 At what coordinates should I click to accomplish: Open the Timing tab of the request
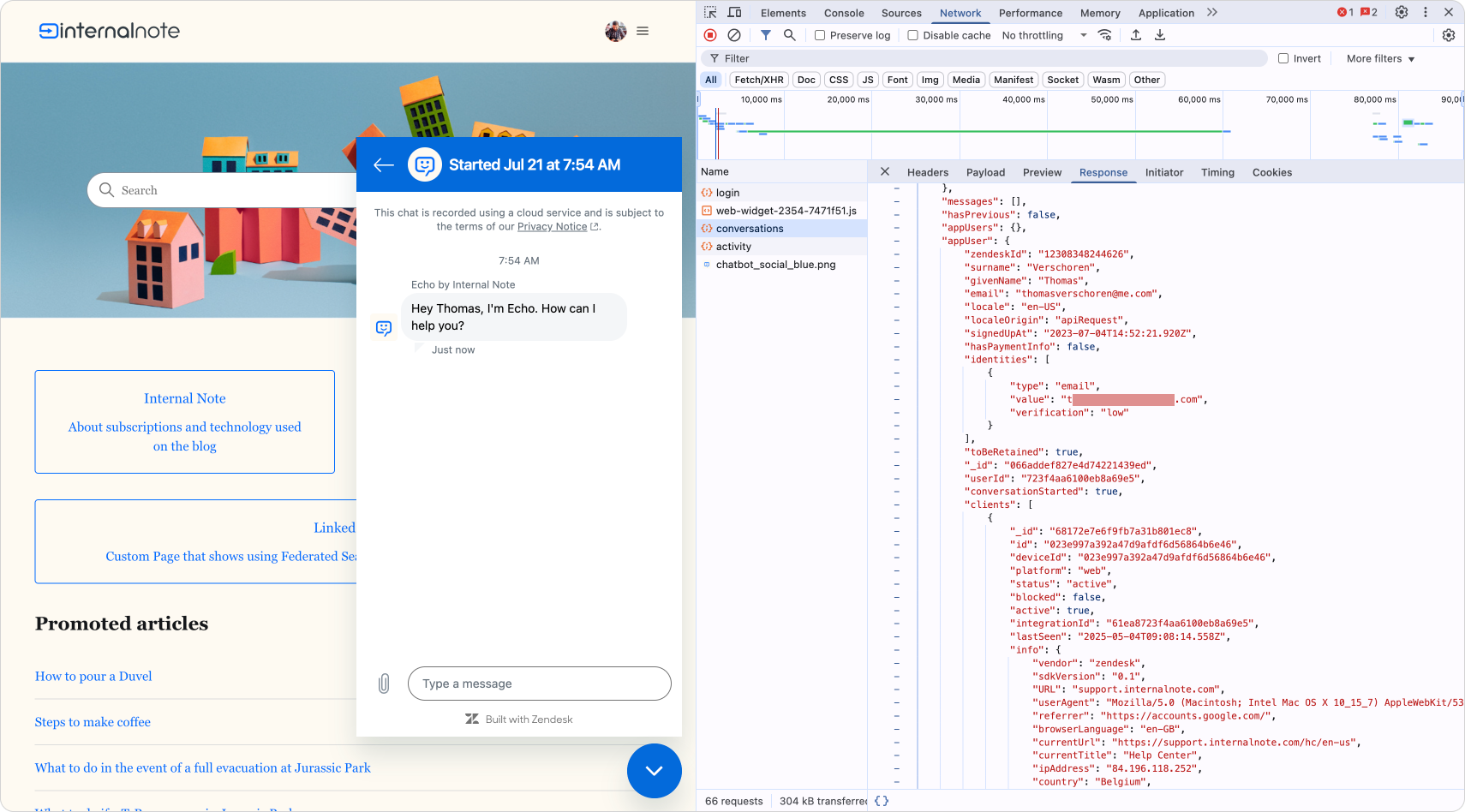point(1217,172)
